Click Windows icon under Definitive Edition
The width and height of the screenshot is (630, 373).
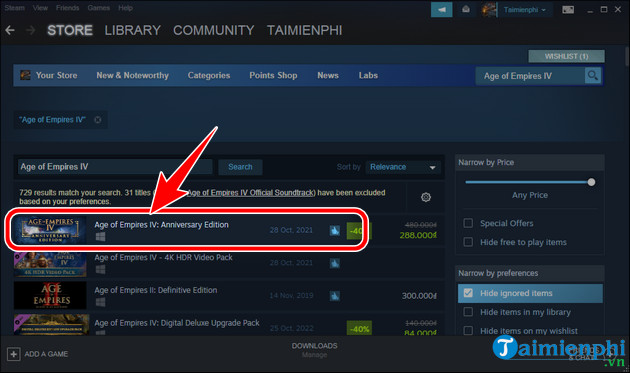[100, 302]
